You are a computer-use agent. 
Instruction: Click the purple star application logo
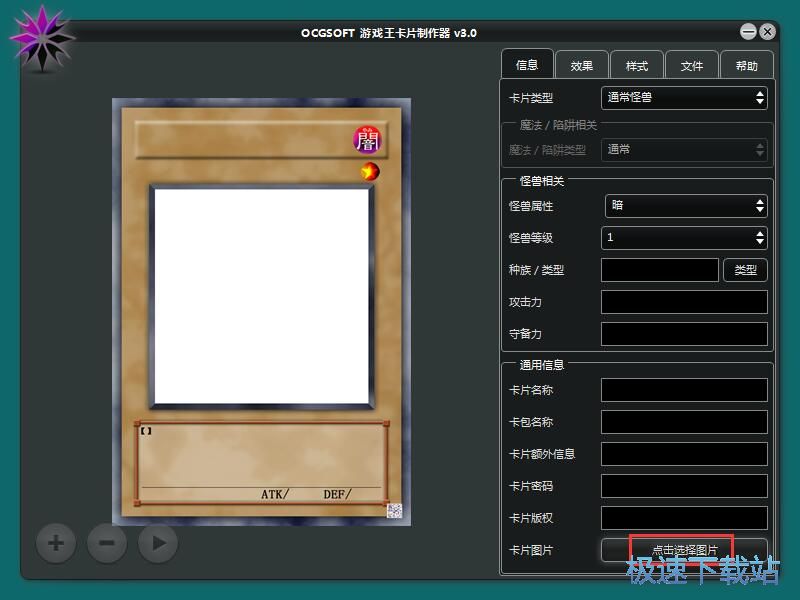[42, 38]
